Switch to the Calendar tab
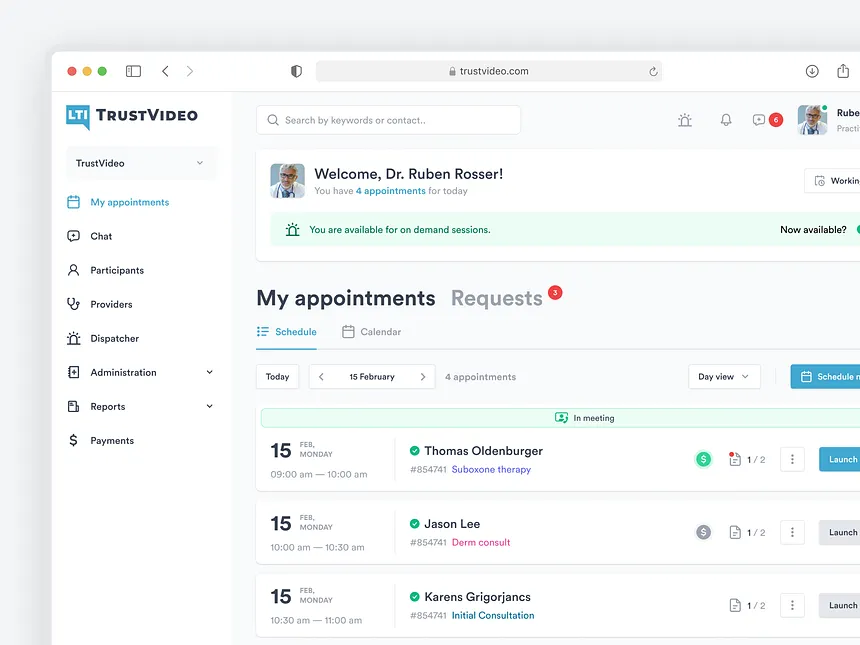The height and width of the screenshot is (645, 860). coord(372,332)
